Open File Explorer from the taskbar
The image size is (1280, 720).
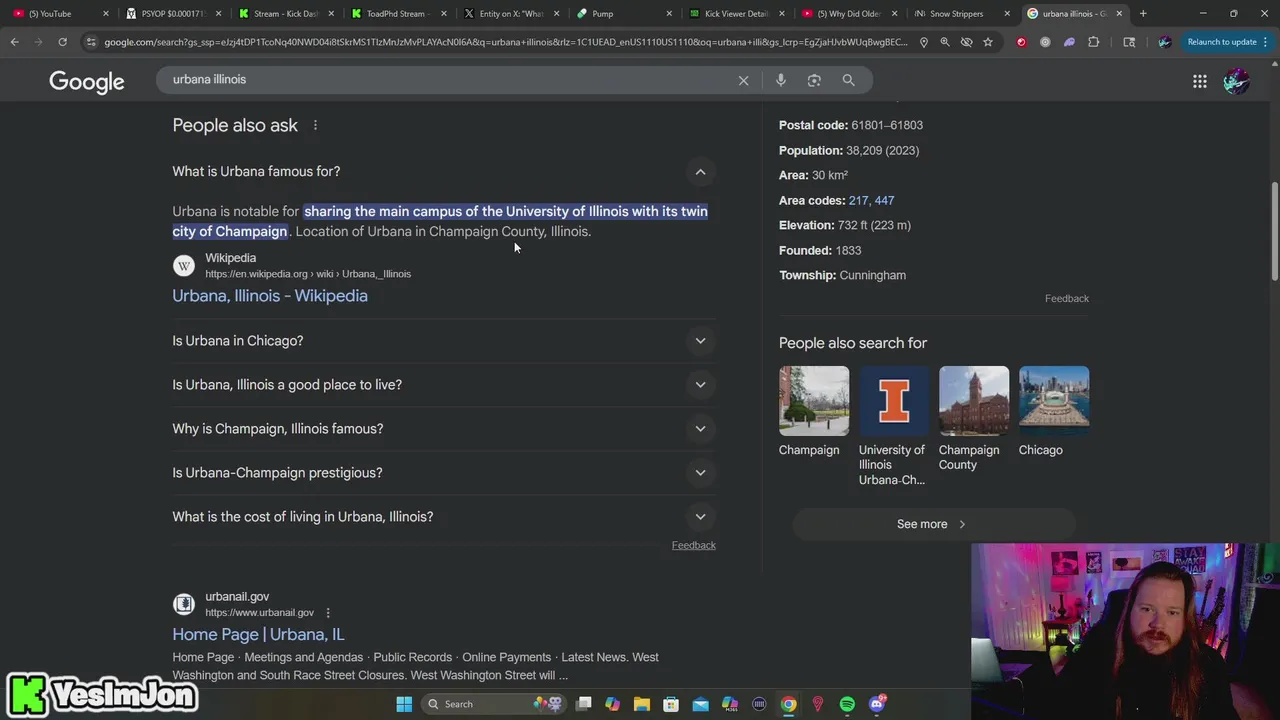[x=642, y=704]
